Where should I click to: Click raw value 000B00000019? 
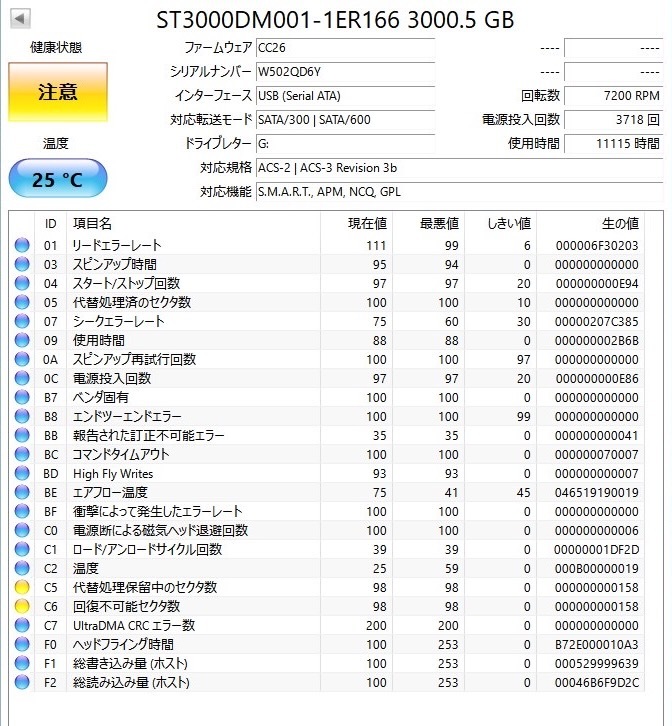pyautogui.click(x=597, y=569)
